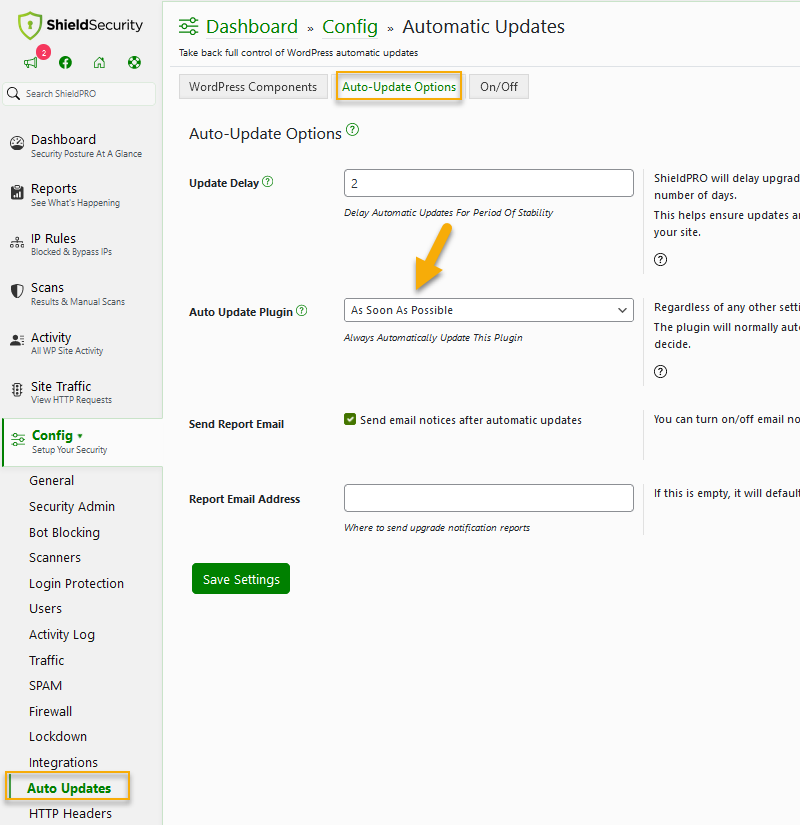Expand the Config menu arrow
The width and height of the screenshot is (800, 825).
[80, 436]
